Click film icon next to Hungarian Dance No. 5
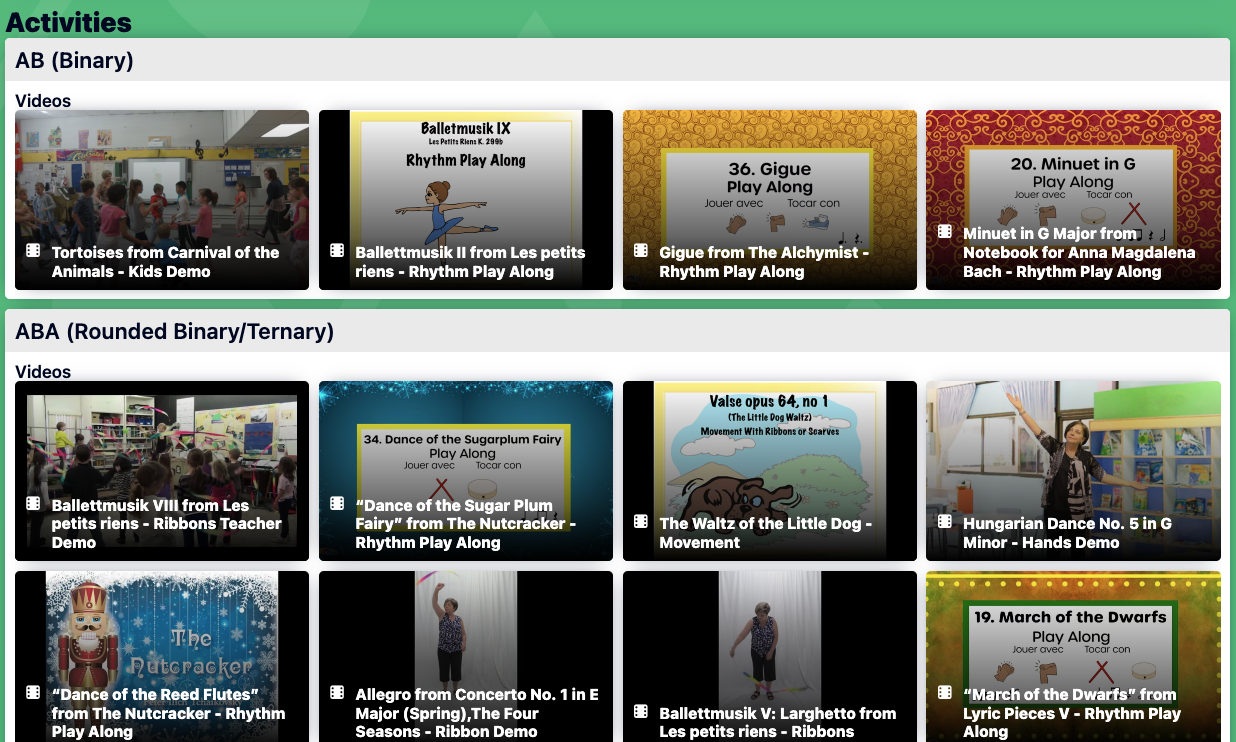Image resolution: width=1236 pixels, height=742 pixels. click(x=944, y=522)
